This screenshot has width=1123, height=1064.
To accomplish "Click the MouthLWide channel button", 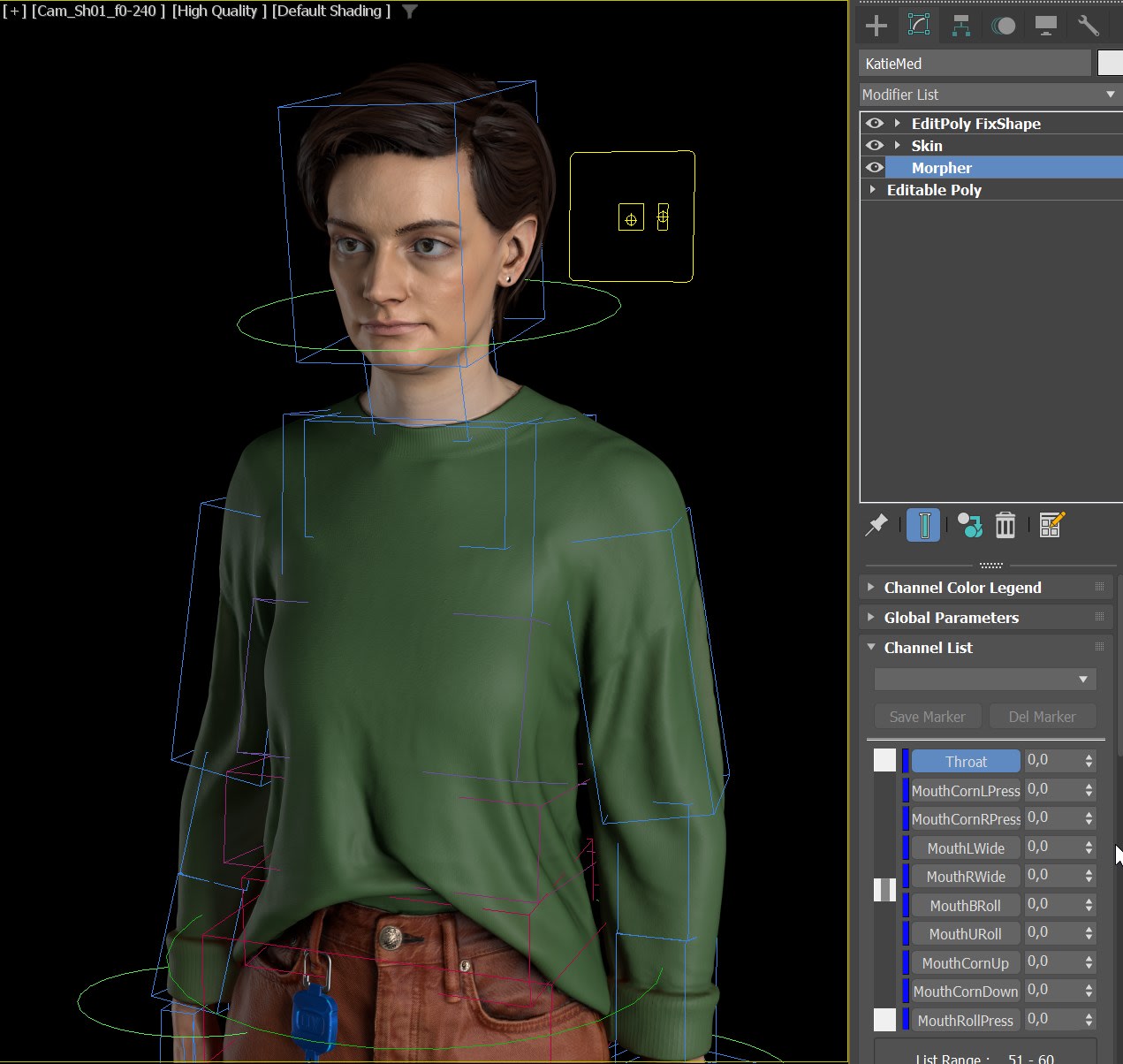I will point(965,848).
